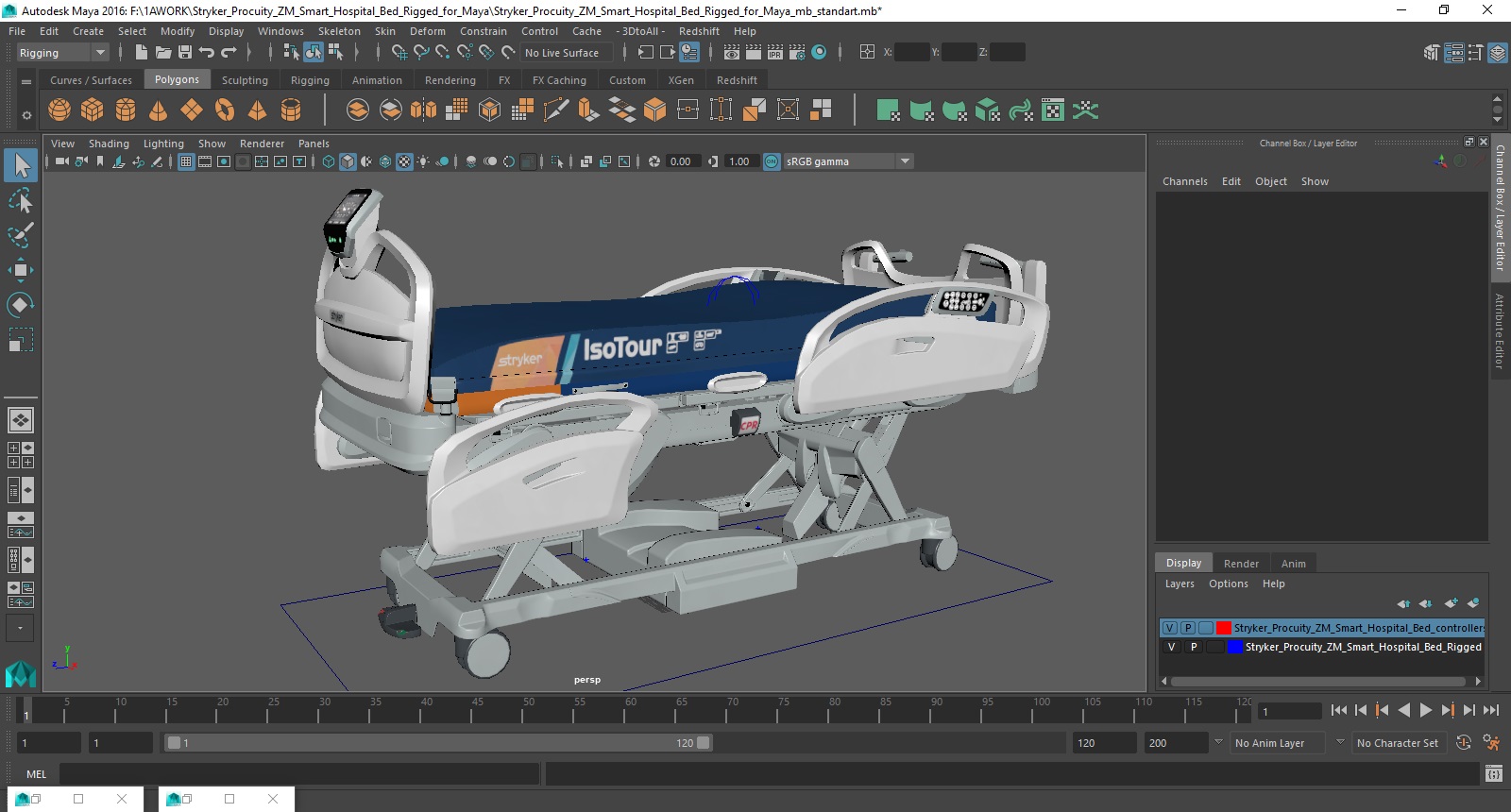Switch to four view layout

[x=21, y=455]
